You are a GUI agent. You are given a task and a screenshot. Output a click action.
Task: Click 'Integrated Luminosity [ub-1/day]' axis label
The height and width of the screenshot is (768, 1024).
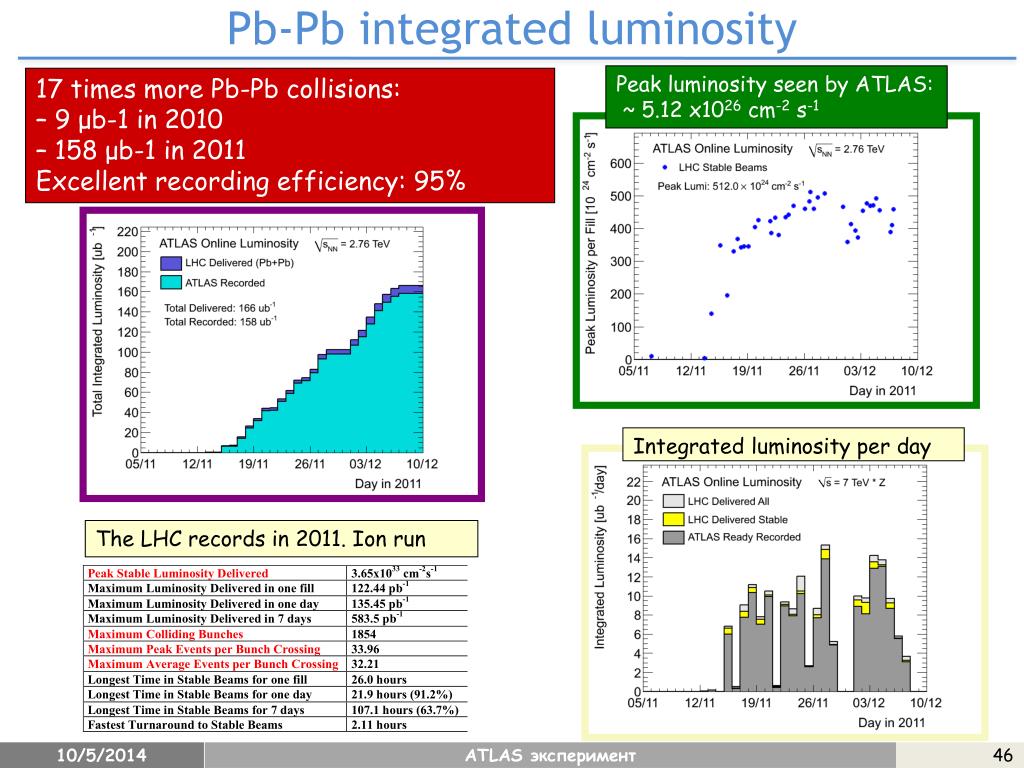coord(600,557)
